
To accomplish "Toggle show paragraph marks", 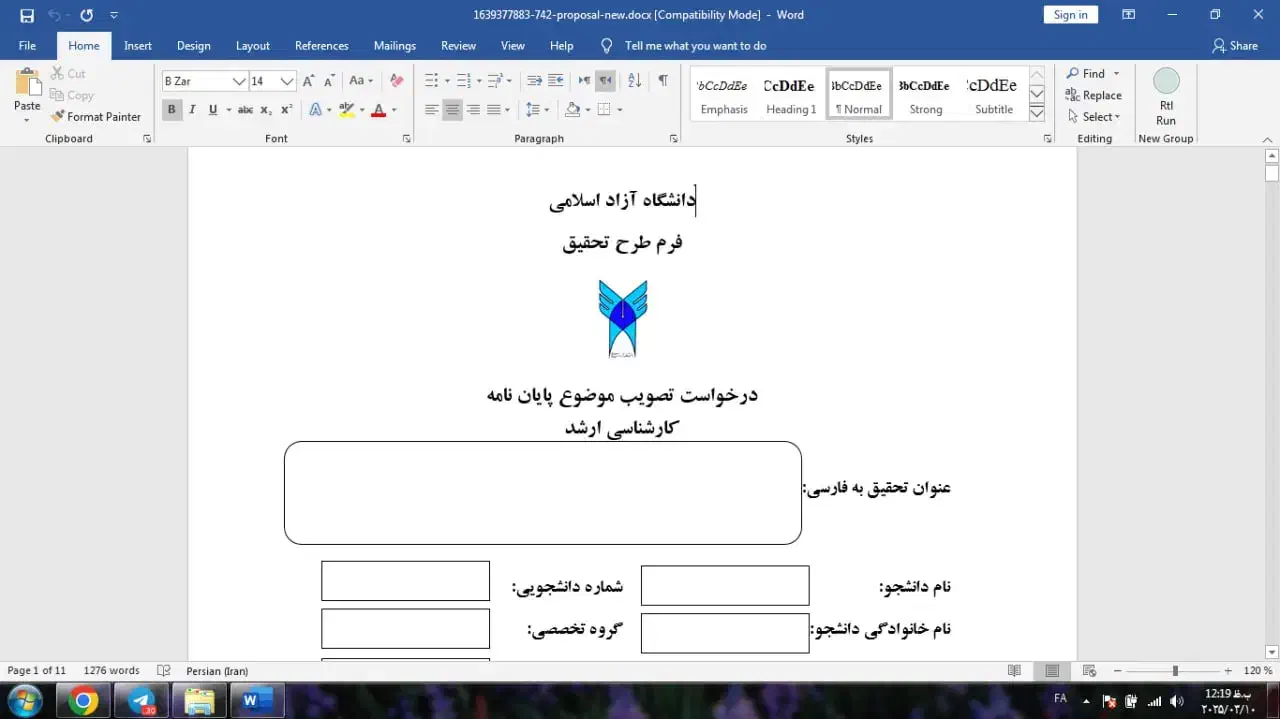I will click(x=663, y=81).
